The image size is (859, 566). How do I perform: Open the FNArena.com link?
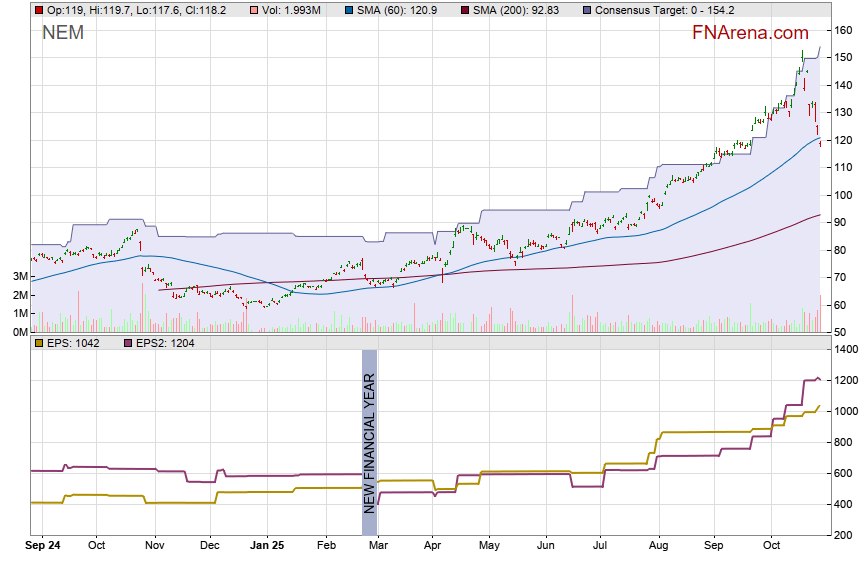coord(750,33)
